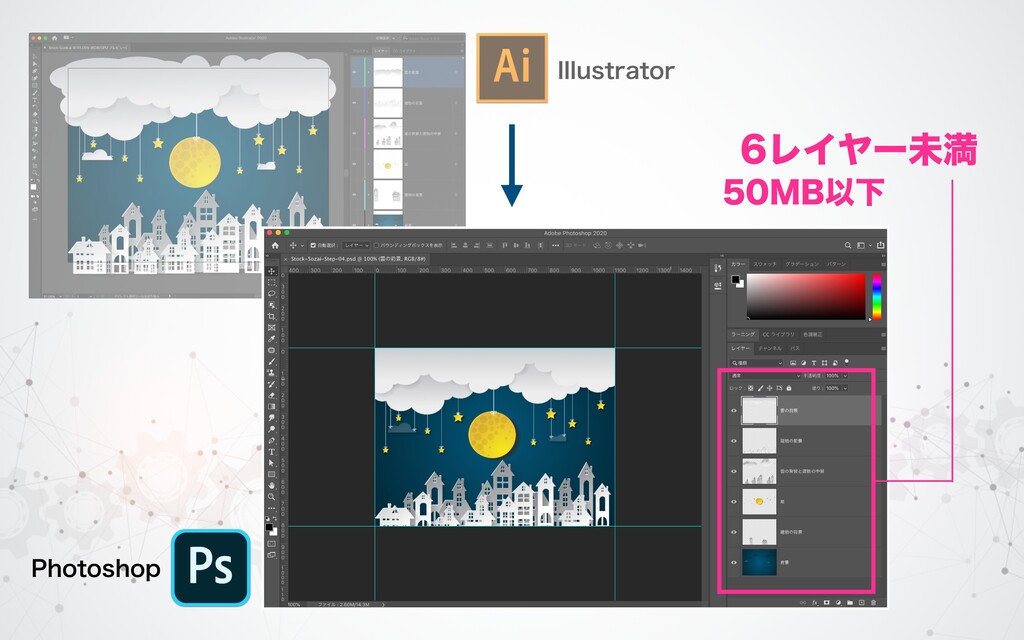Viewport: 1024px width, 640px height.
Task: Select the Crop tool
Action: pos(272,316)
